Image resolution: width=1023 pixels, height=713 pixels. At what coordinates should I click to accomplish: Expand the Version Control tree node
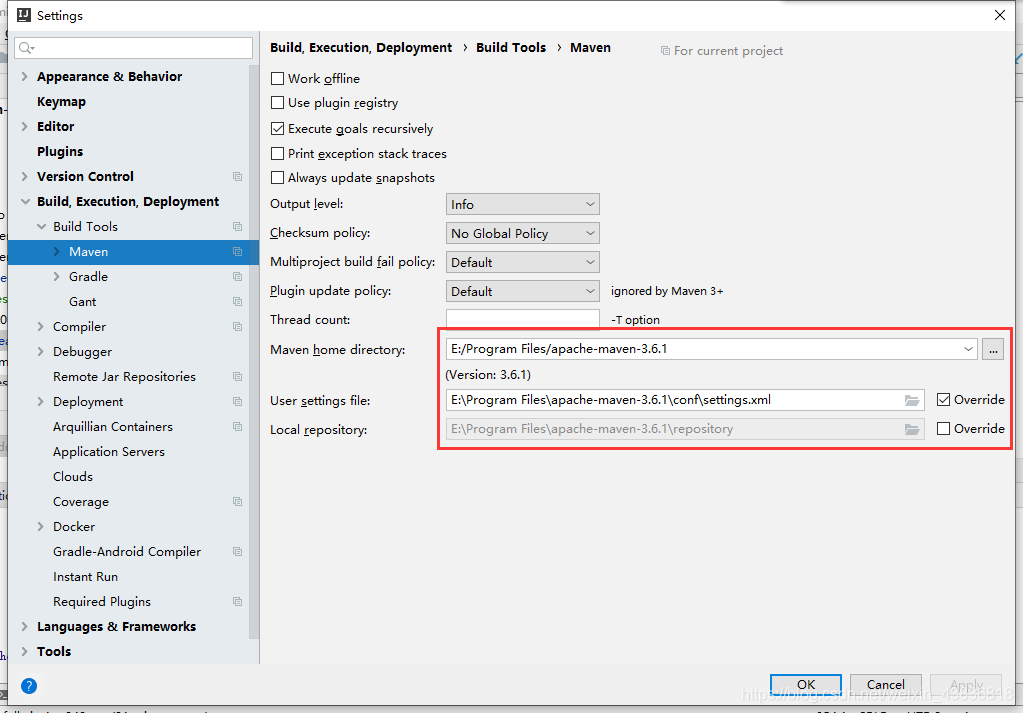[x=25, y=177]
